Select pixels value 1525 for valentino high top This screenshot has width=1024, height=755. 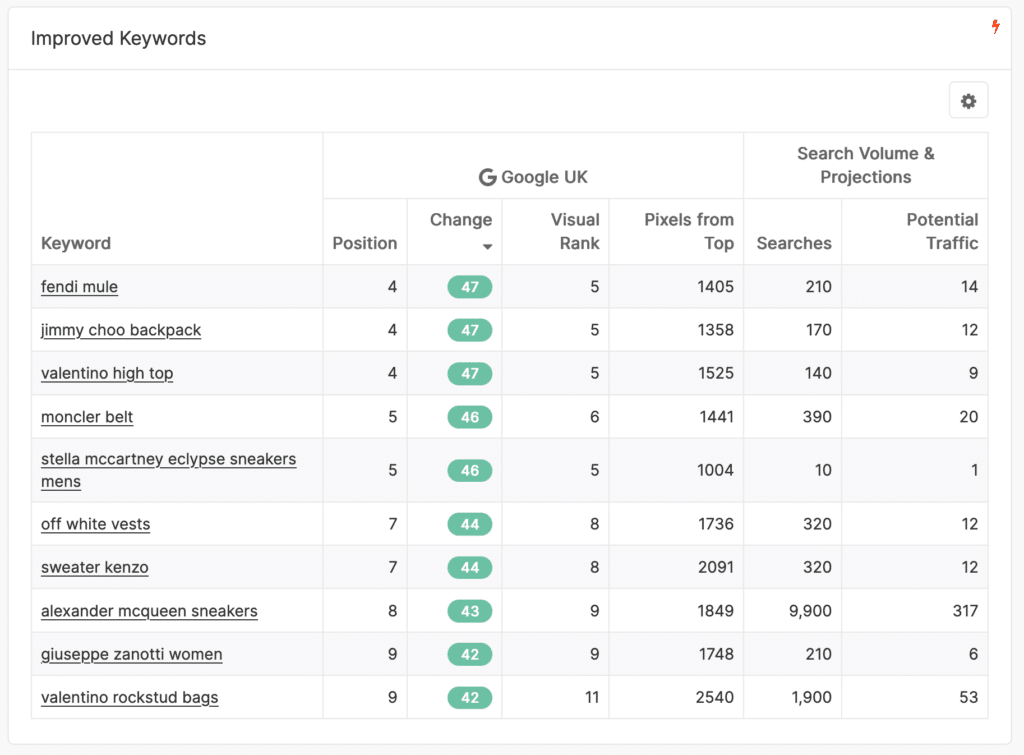(x=715, y=373)
